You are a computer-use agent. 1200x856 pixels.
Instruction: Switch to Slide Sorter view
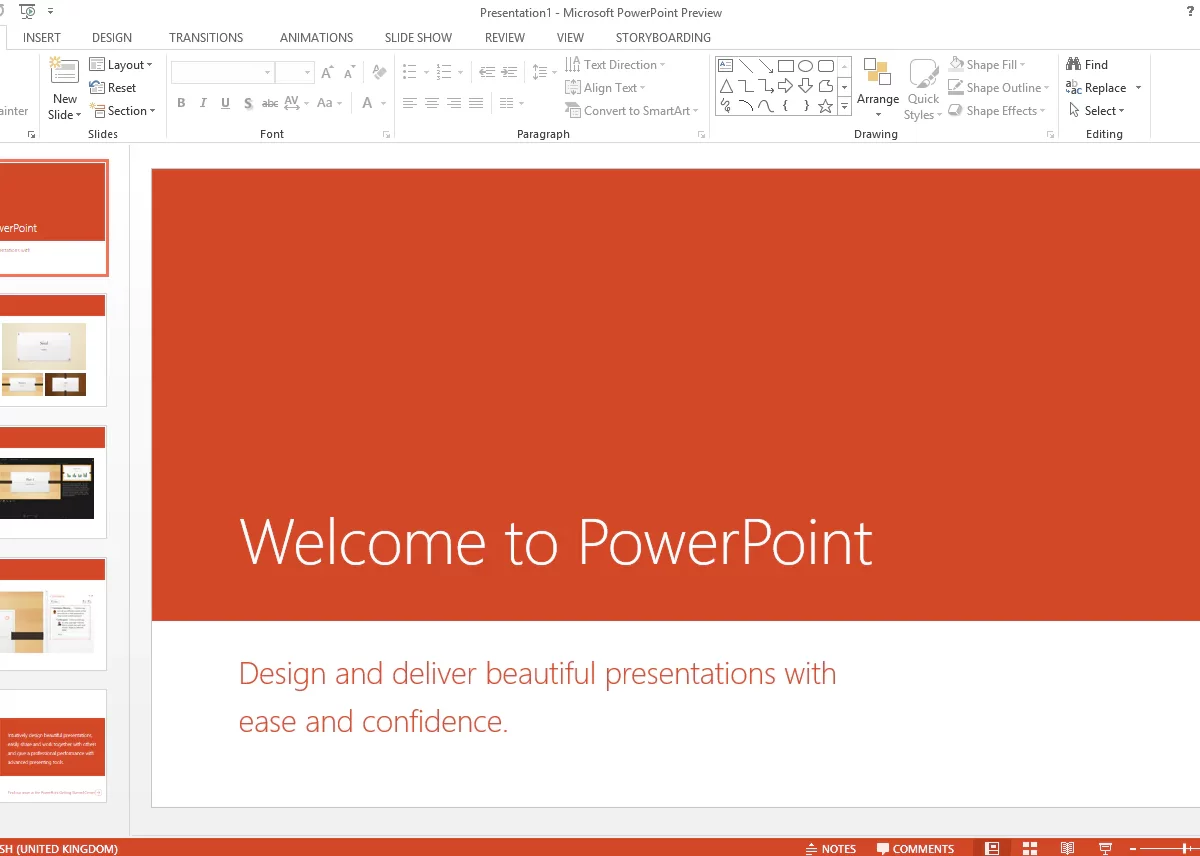coord(1030,848)
